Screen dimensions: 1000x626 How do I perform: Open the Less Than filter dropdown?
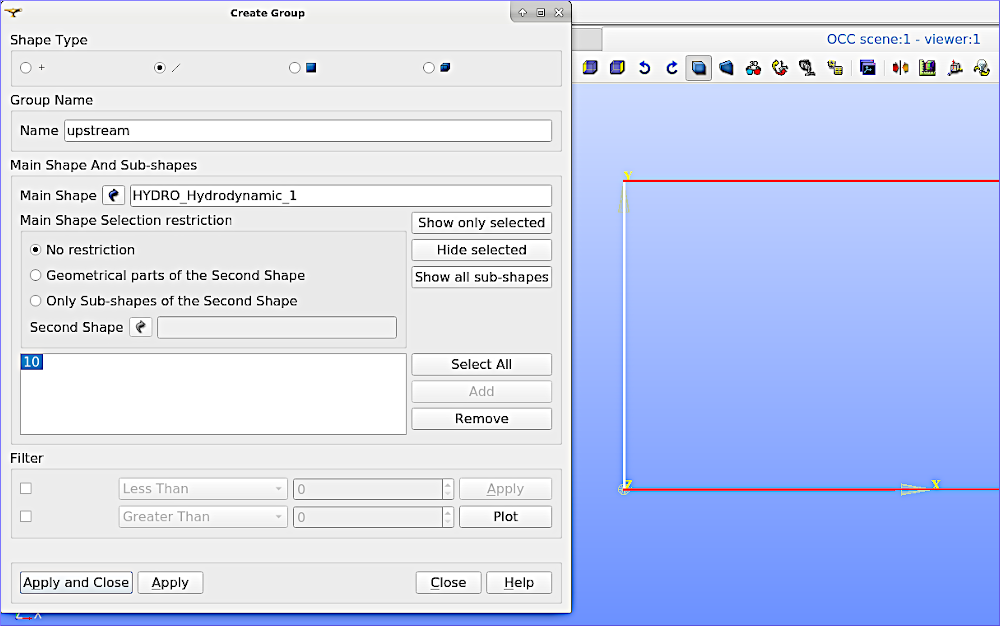(x=202, y=488)
